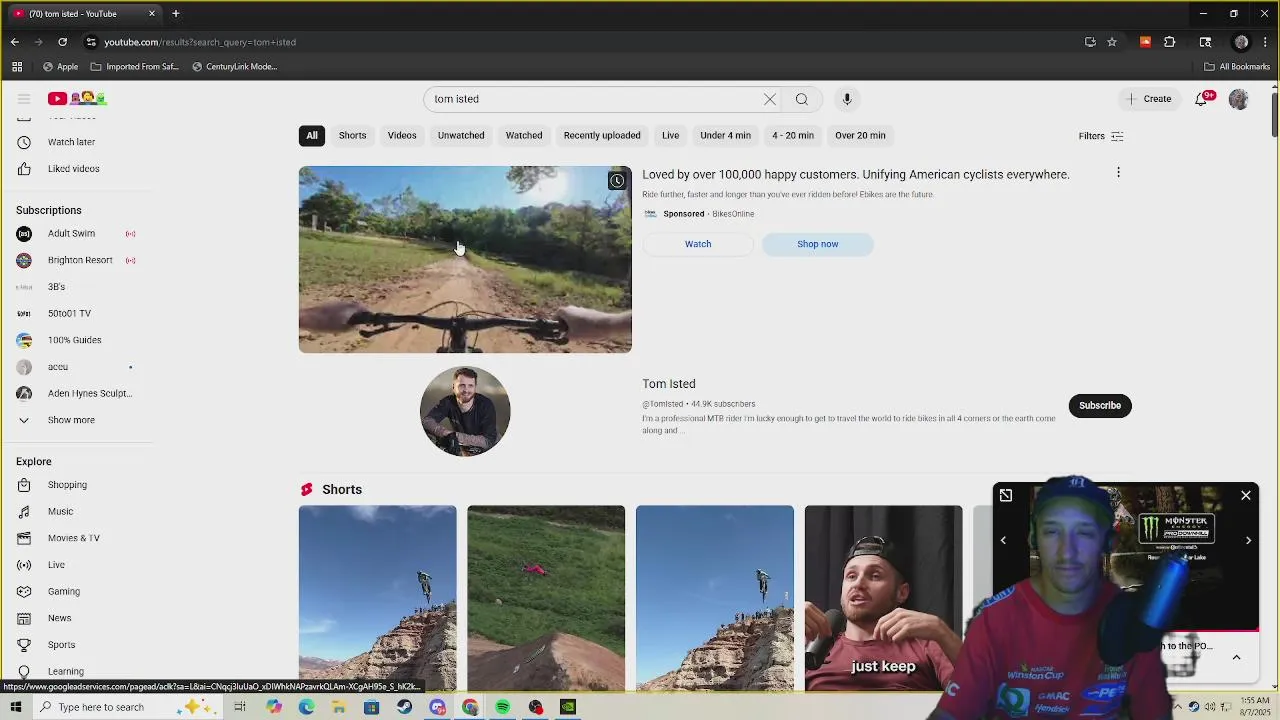Image resolution: width=1280 pixels, height=720 pixels.
Task: Open the Adult Swim subscription channel
Action: (x=71, y=233)
